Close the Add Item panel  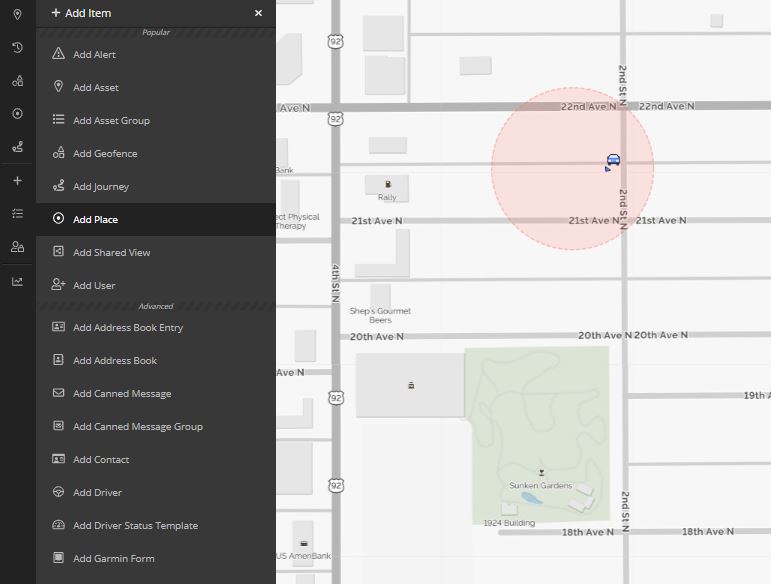click(258, 13)
